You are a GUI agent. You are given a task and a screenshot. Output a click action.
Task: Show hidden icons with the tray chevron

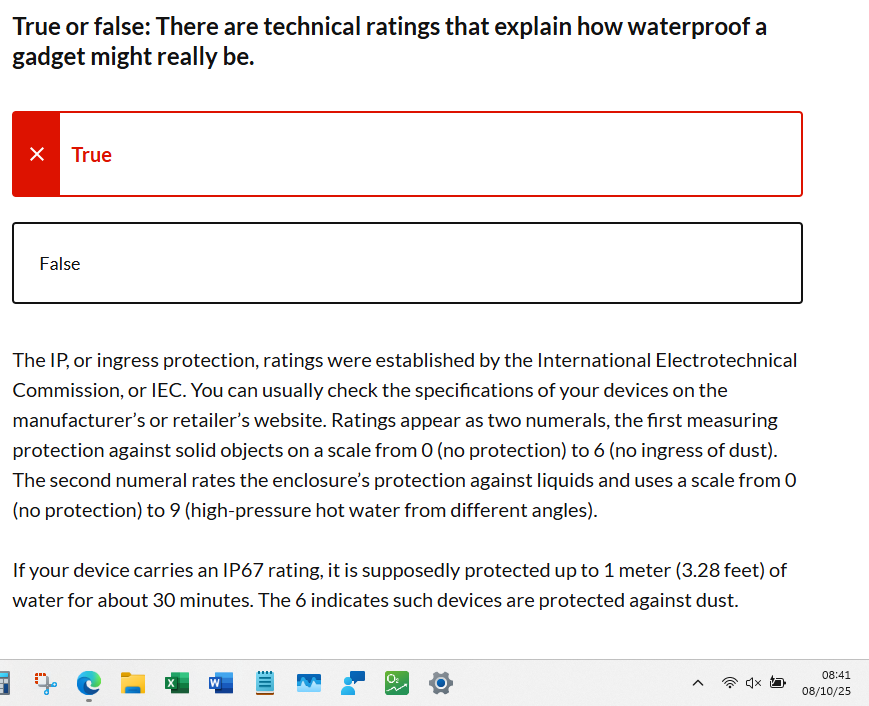698,682
